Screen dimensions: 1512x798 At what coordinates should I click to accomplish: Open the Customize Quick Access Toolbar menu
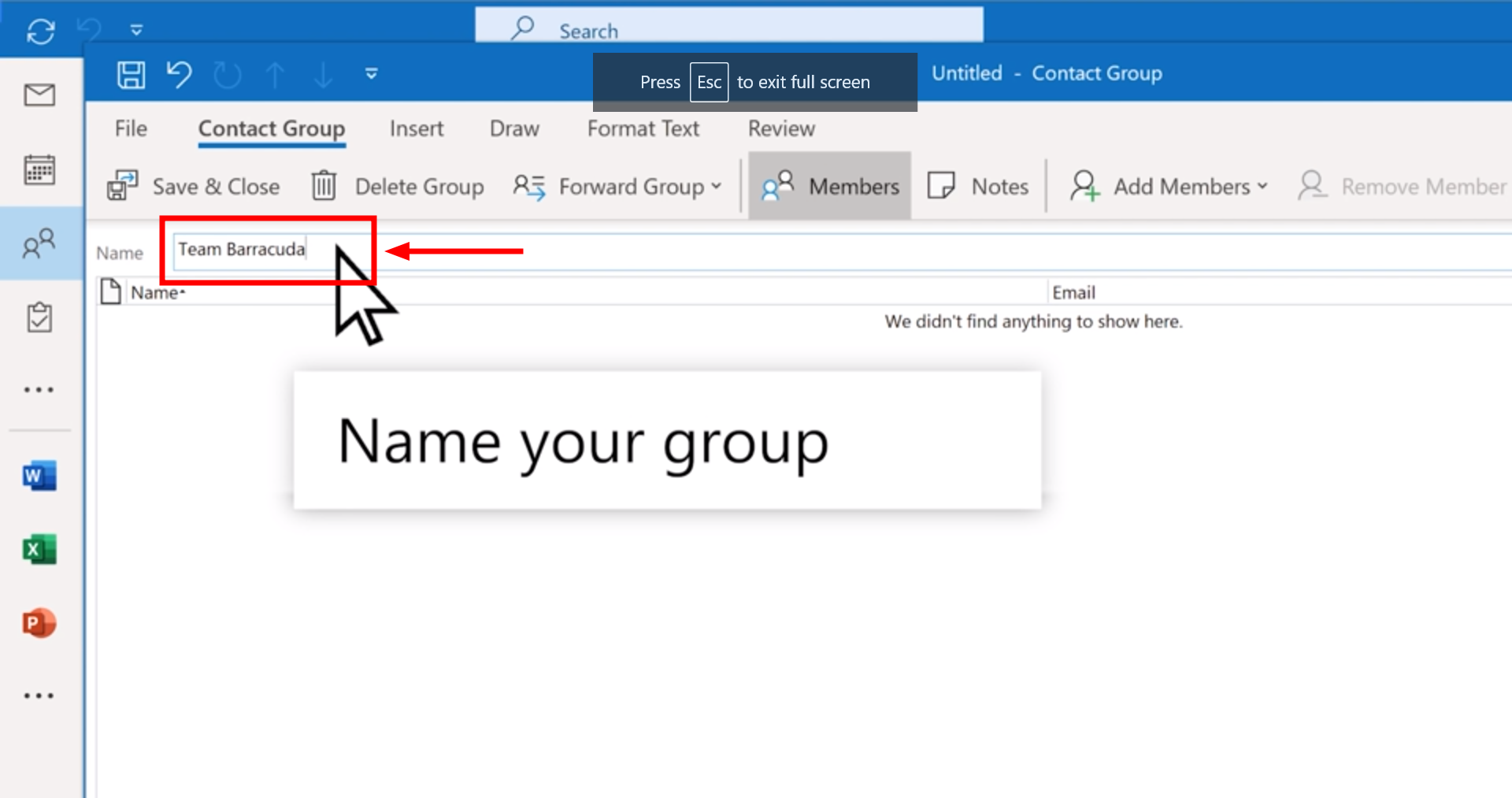(372, 73)
